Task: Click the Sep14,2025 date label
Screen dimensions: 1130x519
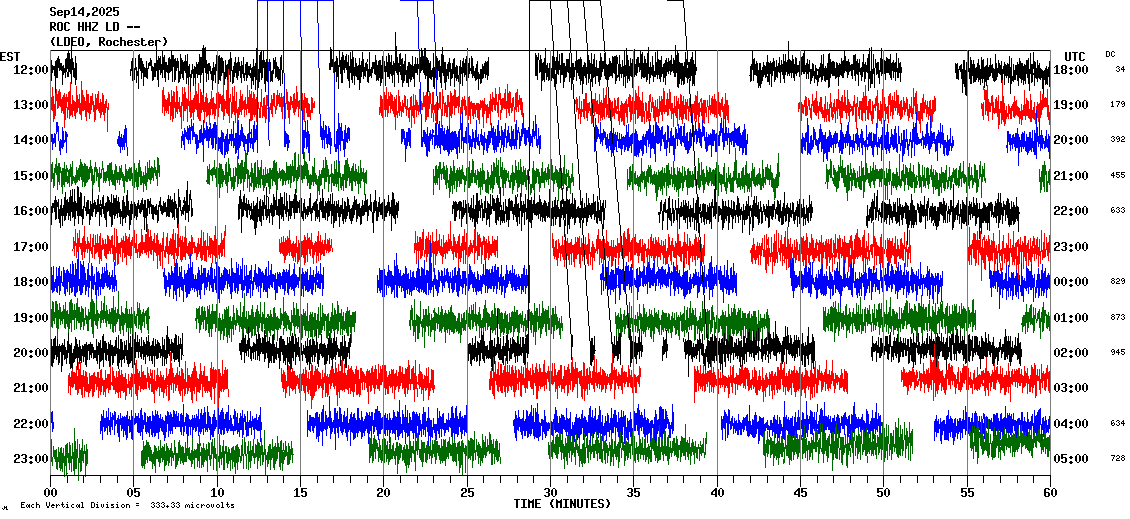Action: pos(84,12)
